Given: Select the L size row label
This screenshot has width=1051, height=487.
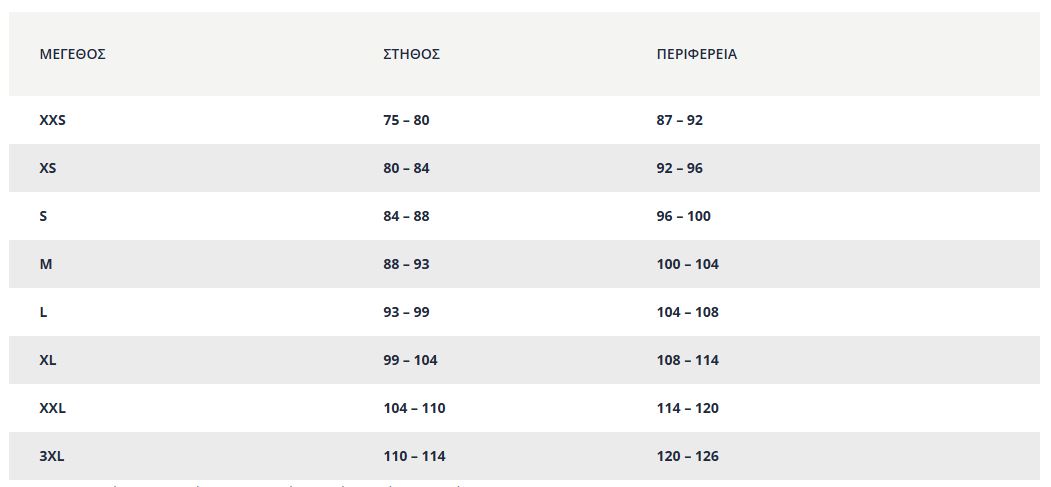Looking at the screenshot, I should (x=43, y=312).
